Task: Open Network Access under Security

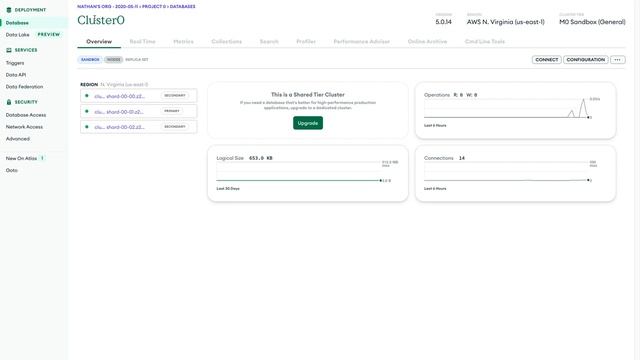Action: (24, 127)
